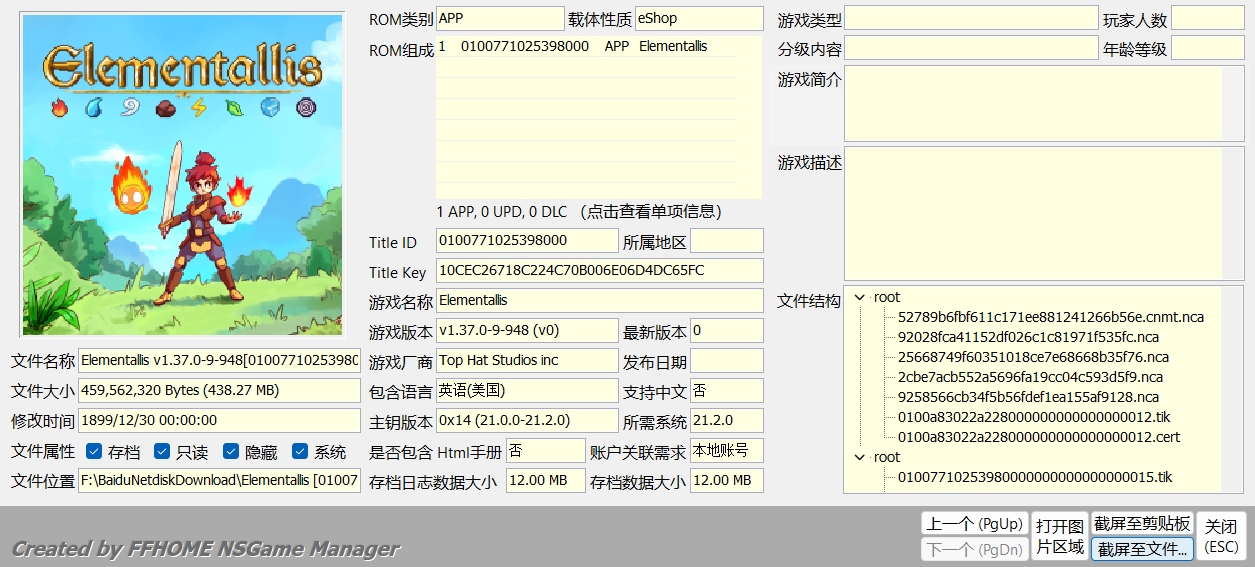The height and width of the screenshot is (567, 1255).
Task: Click 截屏至文件... button
Action: [1142, 549]
